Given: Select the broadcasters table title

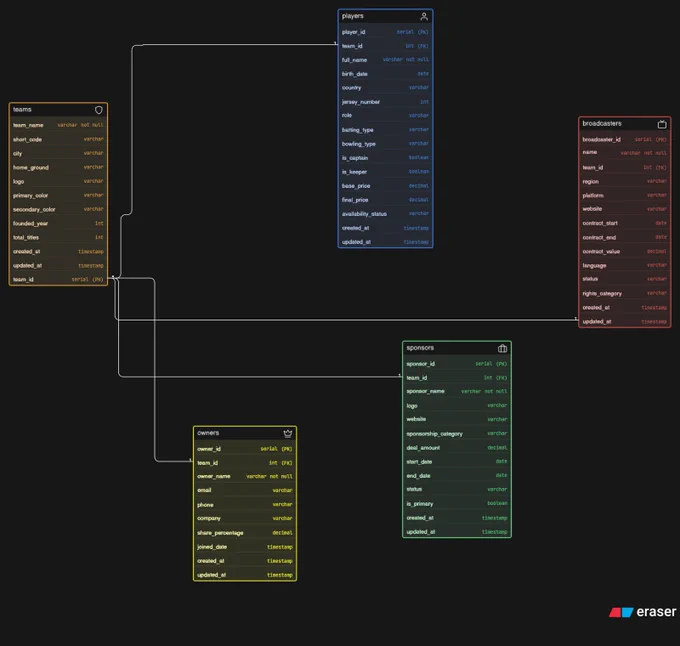Looking at the screenshot, I should click(602, 124).
